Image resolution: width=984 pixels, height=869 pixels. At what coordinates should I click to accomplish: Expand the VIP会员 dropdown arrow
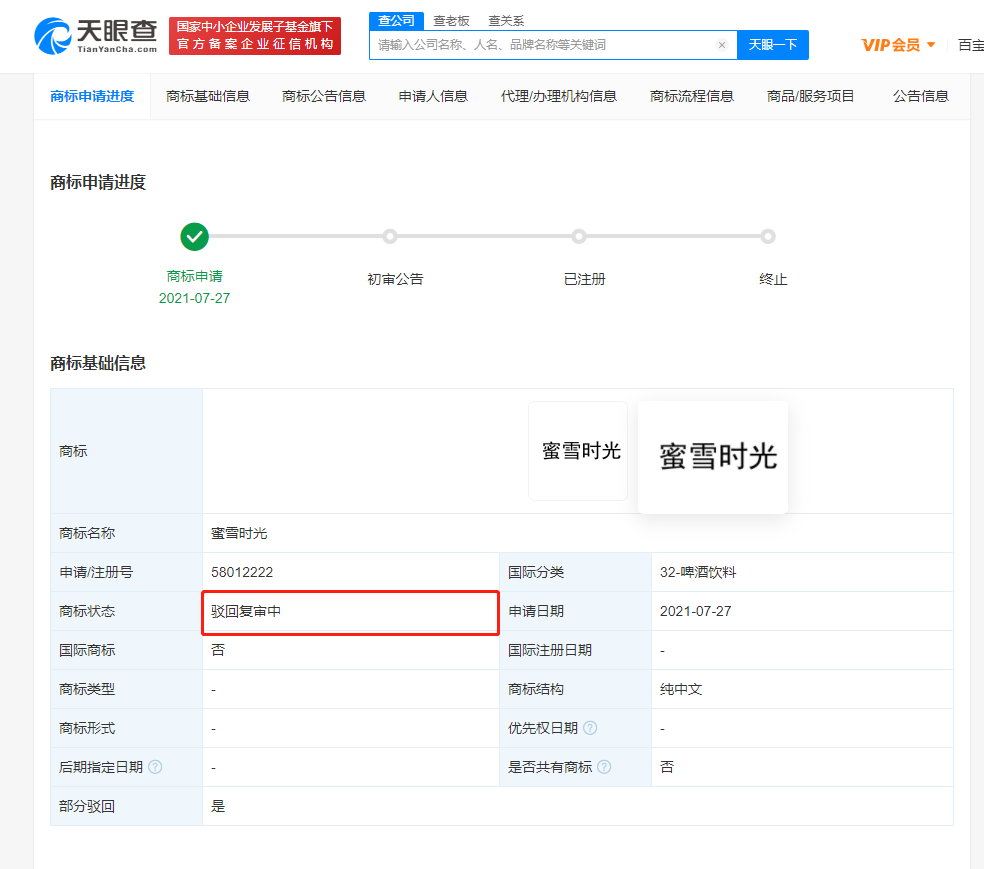pos(931,45)
